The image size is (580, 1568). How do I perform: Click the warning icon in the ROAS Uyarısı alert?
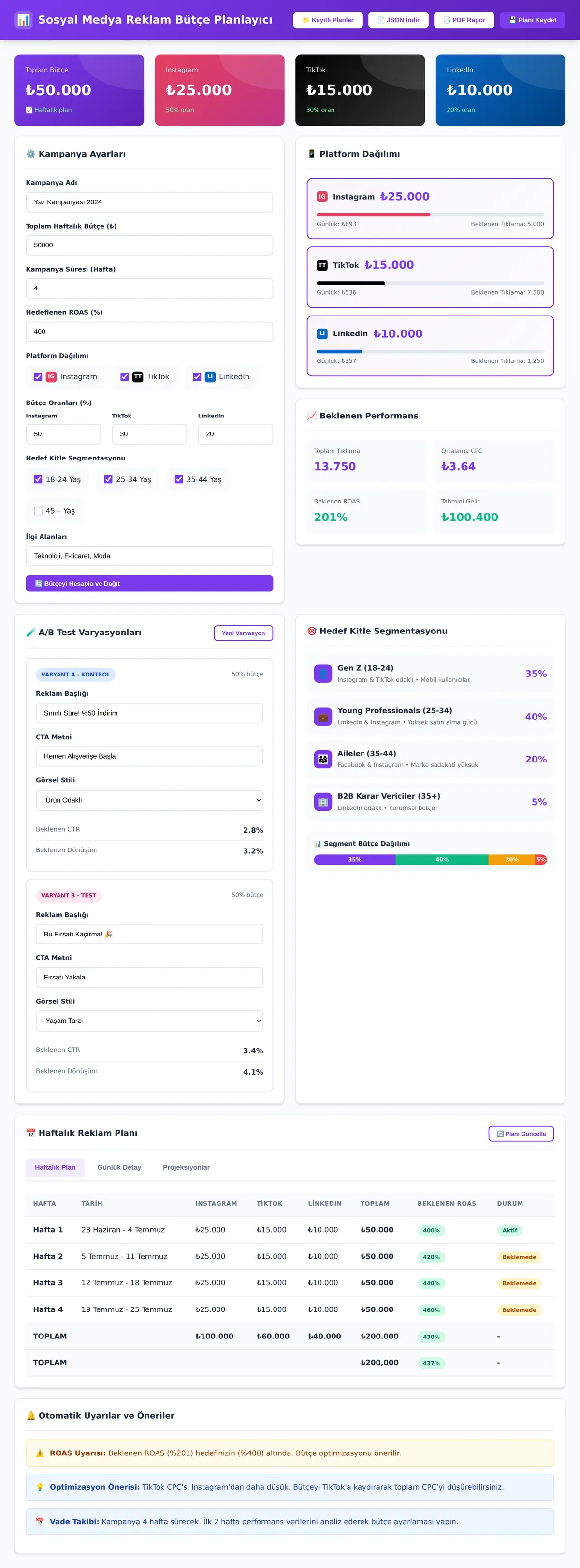pyautogui.click(x=40, y=1453)
